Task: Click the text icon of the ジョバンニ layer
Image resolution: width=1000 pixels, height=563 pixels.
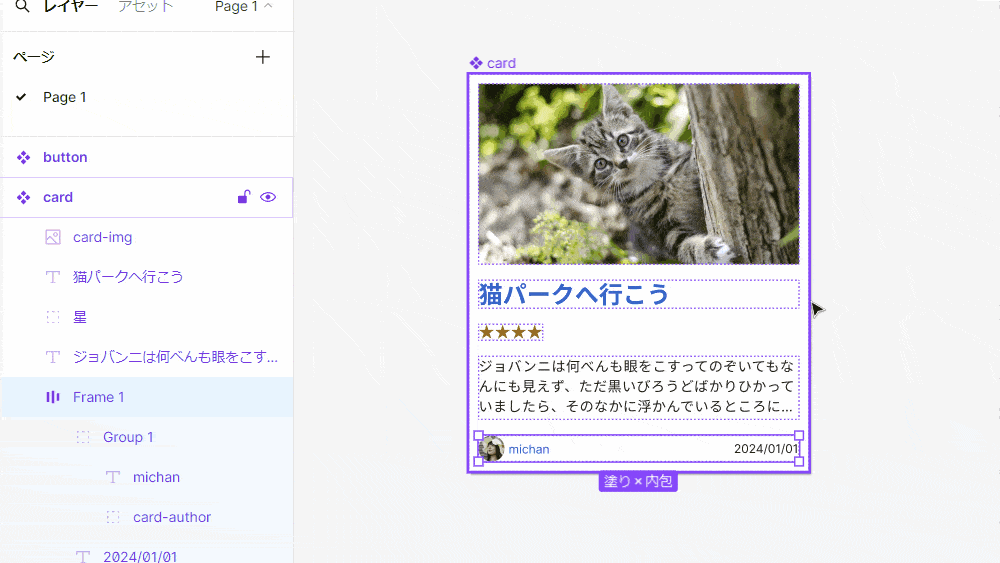Action: click(53, 357)
